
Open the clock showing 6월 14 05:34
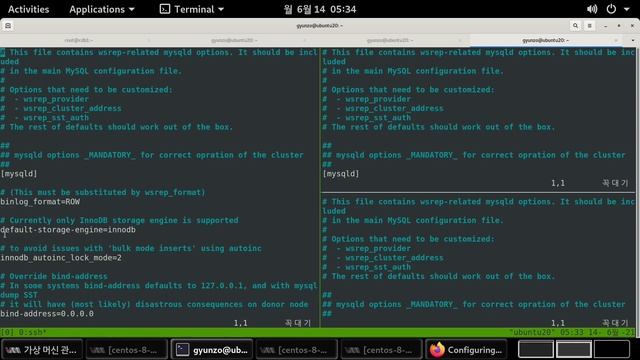(x=320, y=9)
